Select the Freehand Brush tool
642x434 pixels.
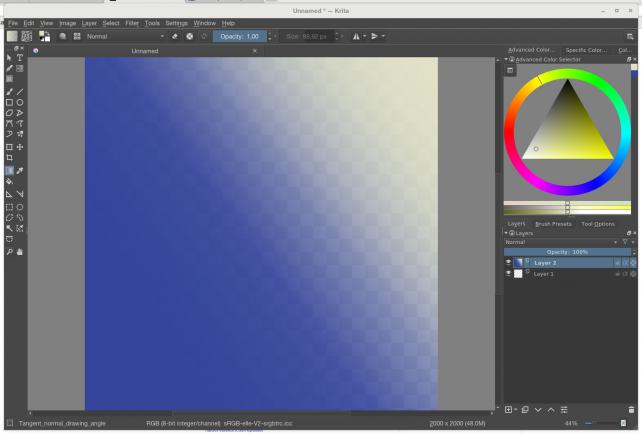click(9, 91)
